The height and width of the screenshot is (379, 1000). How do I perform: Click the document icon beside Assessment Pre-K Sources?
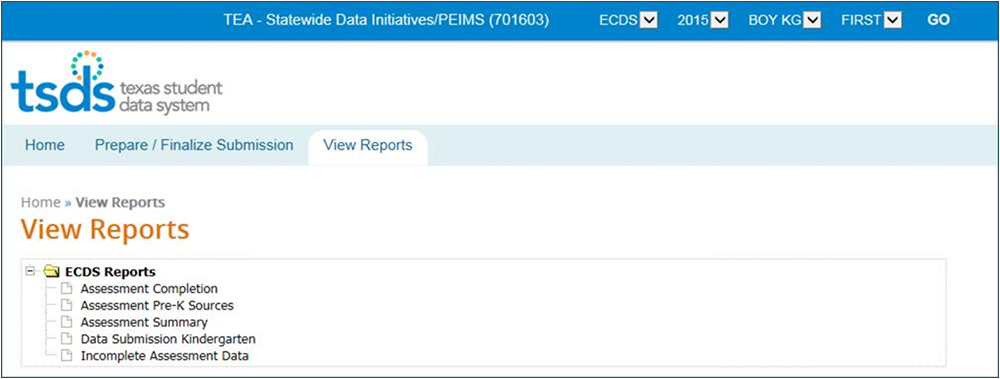(x=66, y=306)
